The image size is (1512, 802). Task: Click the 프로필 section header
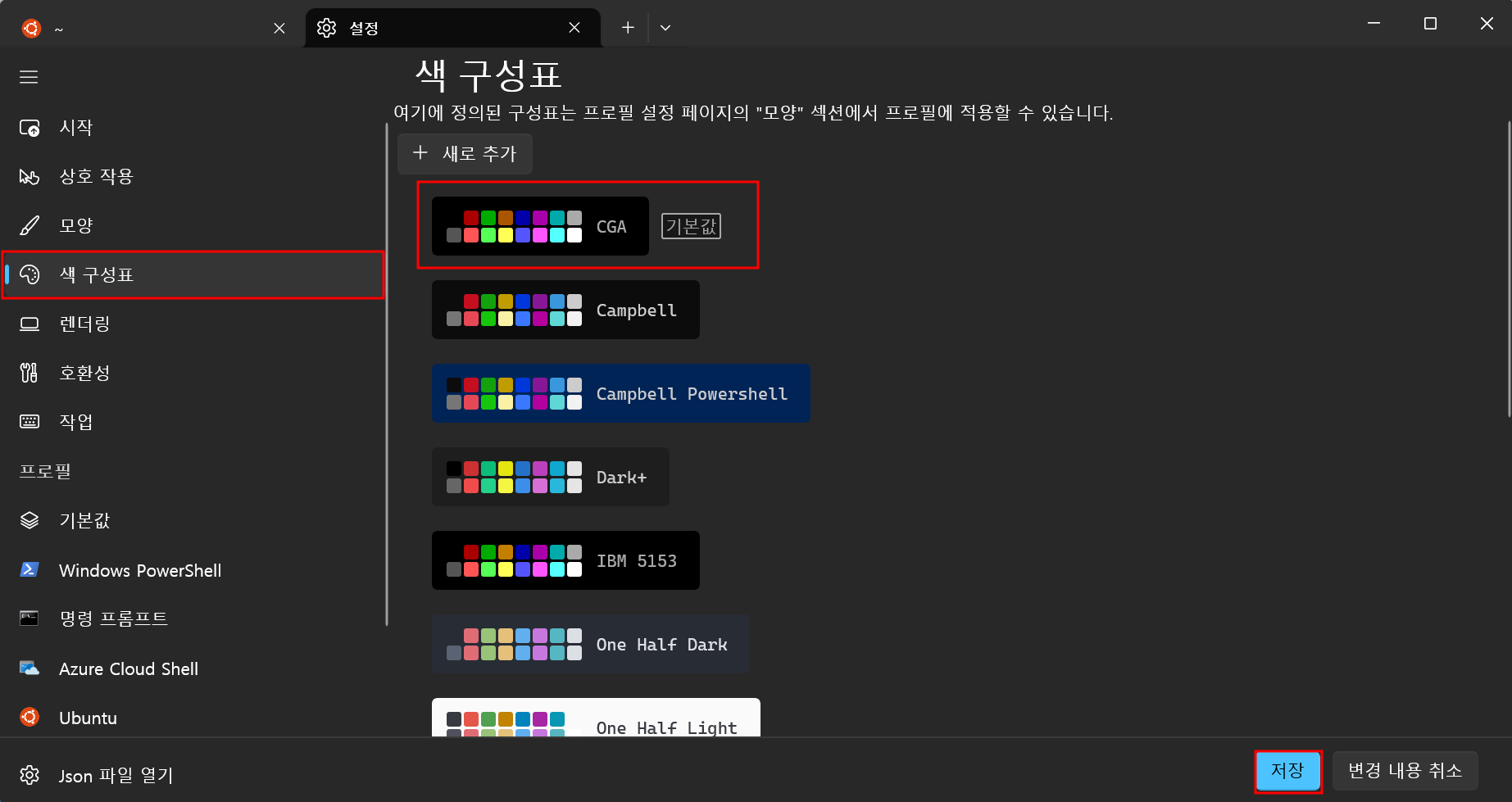[46, 471]
